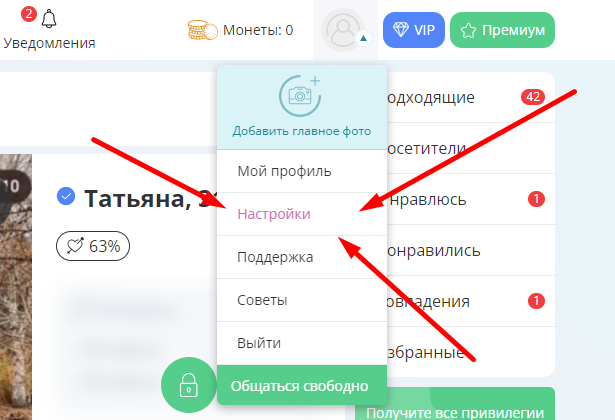
Task: Click the Общаться свободно green button
Action: point(302,385)
